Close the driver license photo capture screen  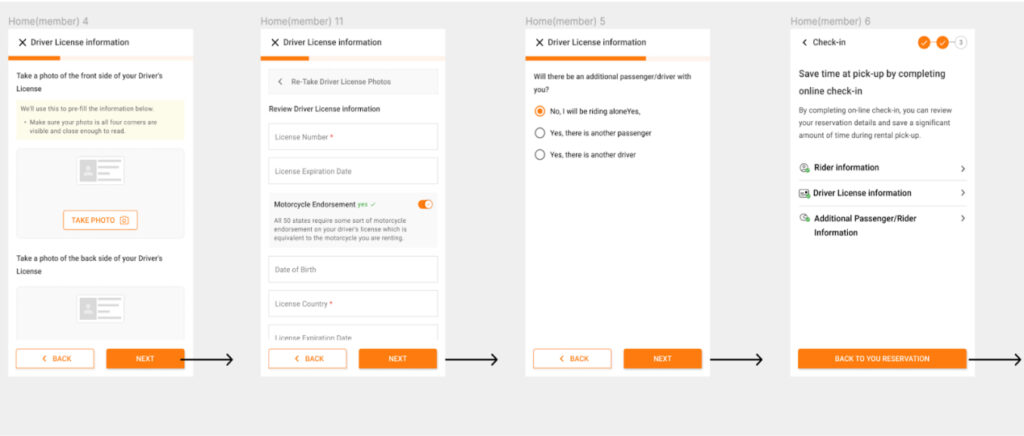tap(23, 43)
